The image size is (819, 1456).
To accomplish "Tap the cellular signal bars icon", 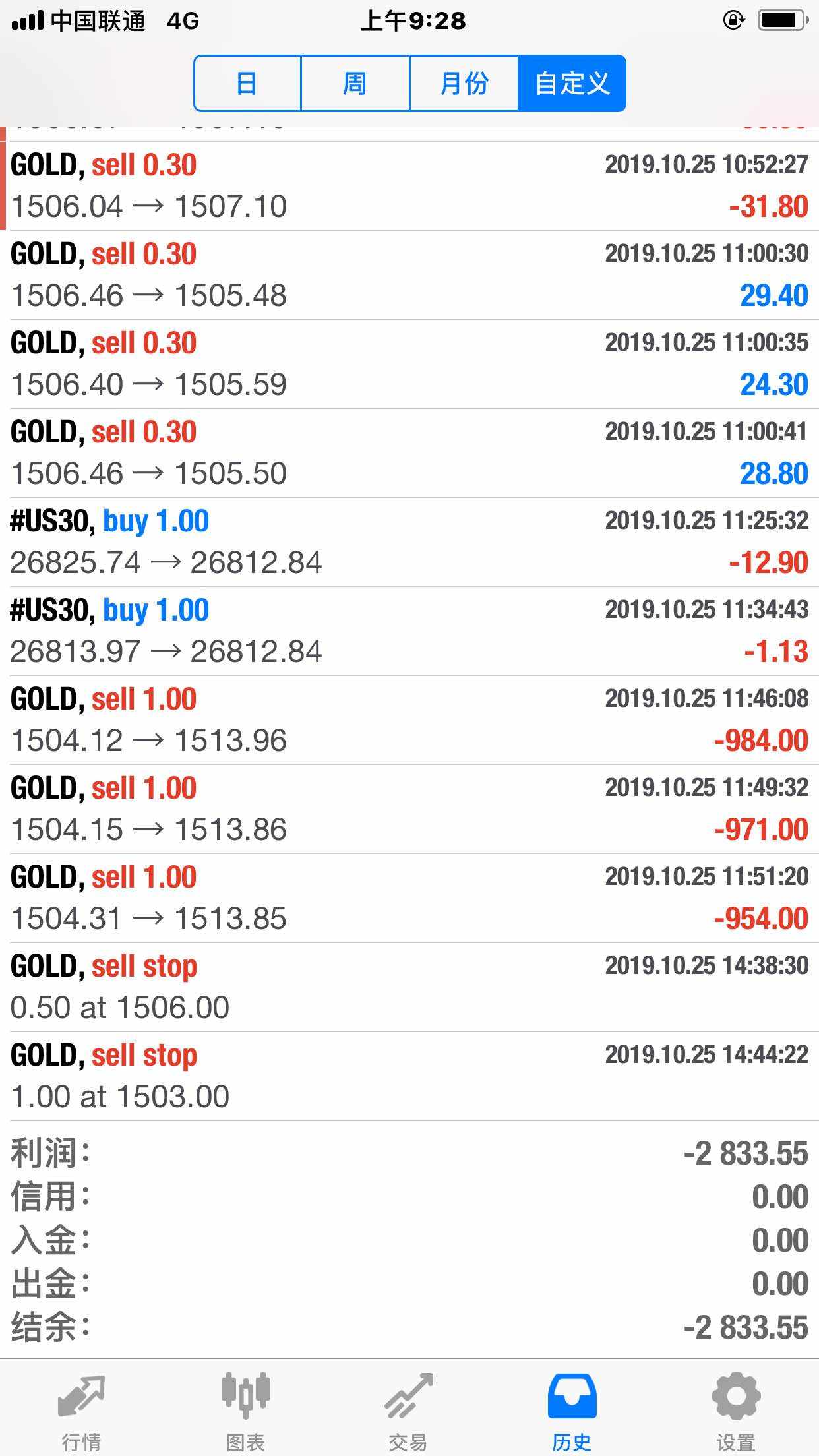I will (x=28, y=21).
